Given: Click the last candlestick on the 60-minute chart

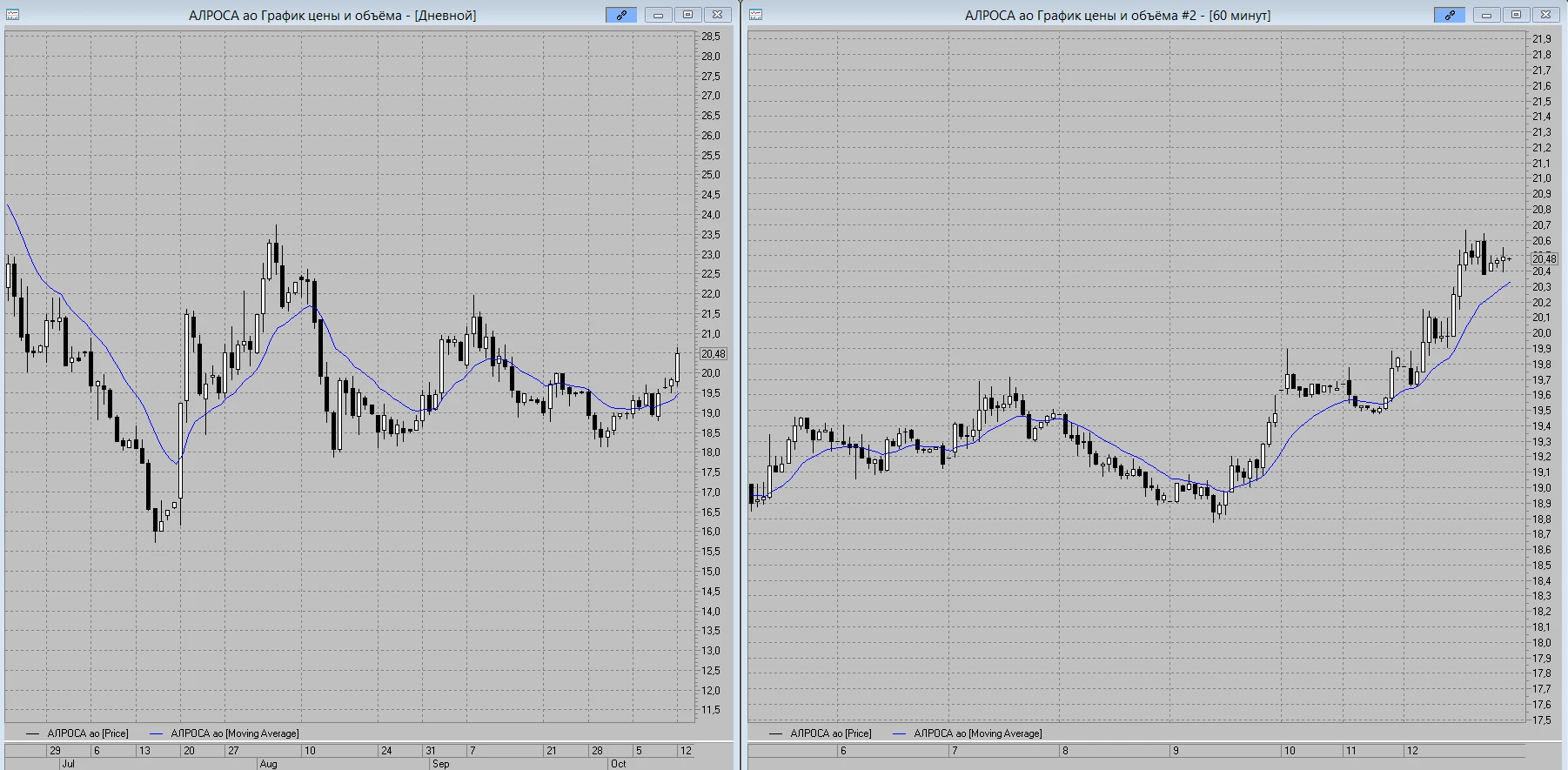Looking at the screenshot, I should pos(1509,258).
